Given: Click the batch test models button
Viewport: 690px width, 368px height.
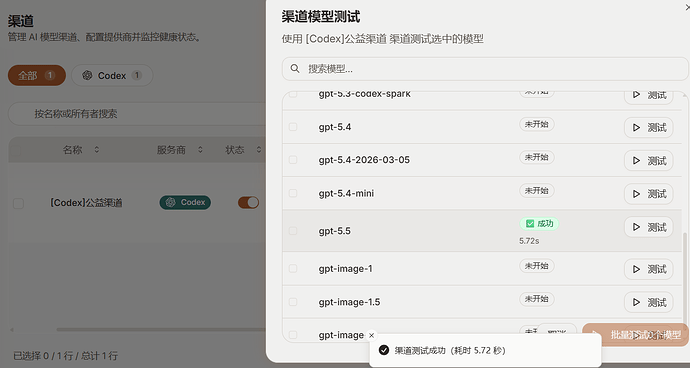Looking at the screenshot, I should coord(635,335).
